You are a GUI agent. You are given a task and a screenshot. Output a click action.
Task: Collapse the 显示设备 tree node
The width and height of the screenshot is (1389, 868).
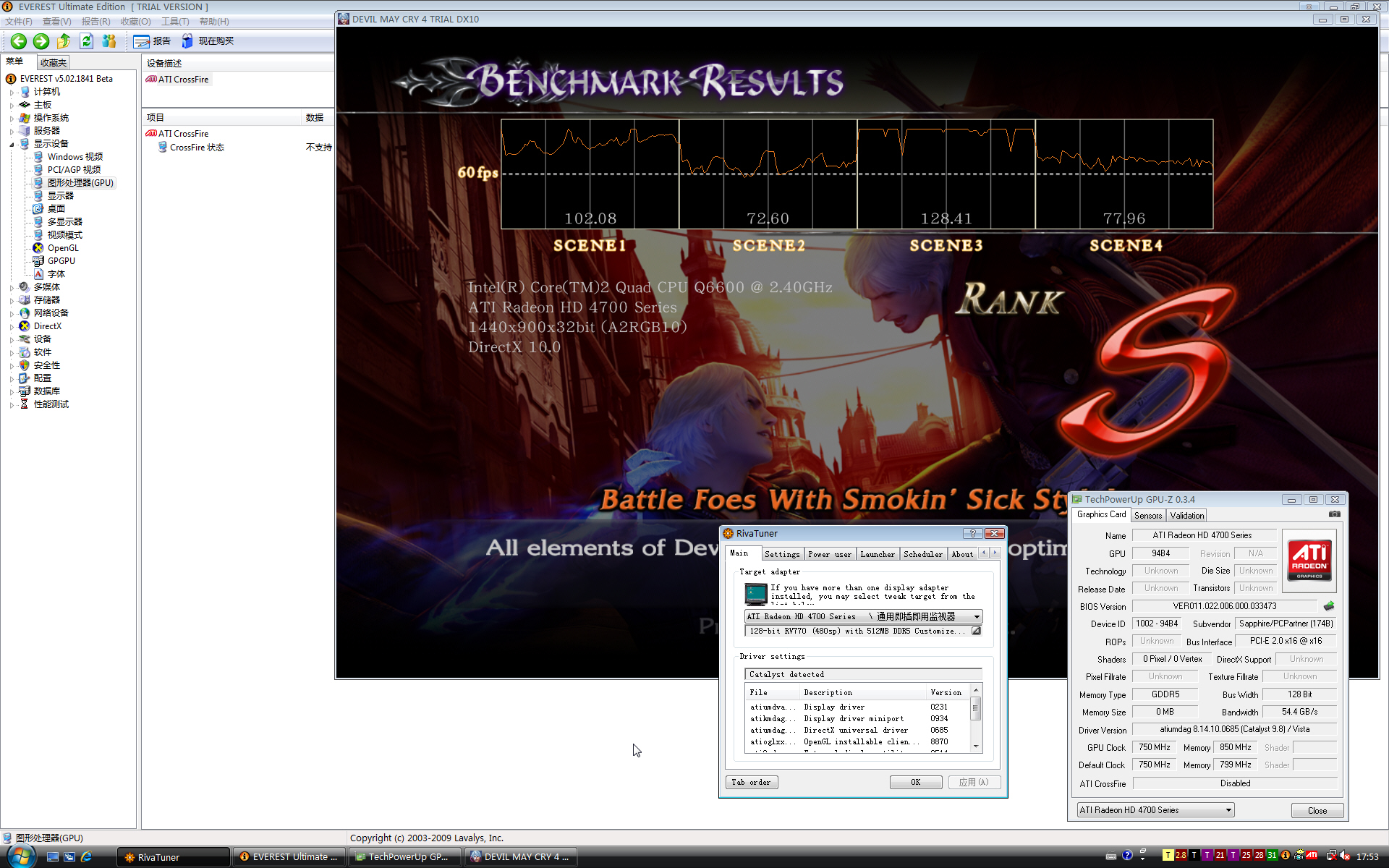tap(12, 145)
